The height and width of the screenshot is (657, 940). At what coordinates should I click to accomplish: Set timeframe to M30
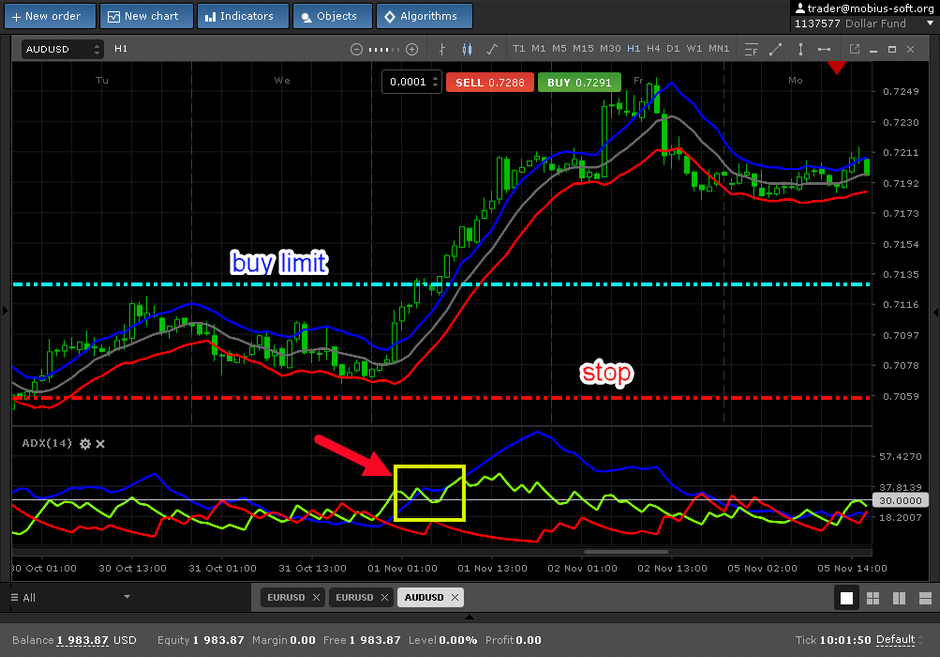coord(610,49)
